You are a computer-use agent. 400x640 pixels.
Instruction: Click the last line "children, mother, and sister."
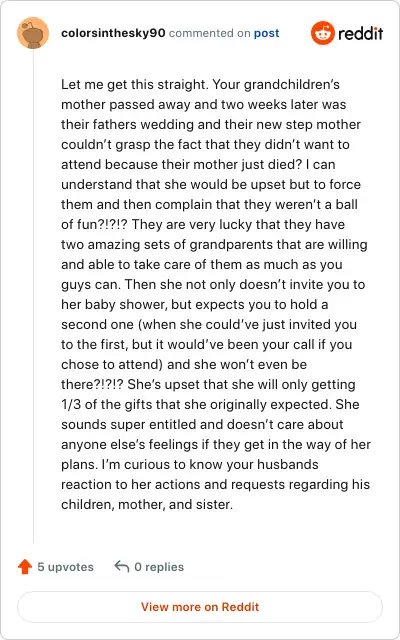(147, 504)
